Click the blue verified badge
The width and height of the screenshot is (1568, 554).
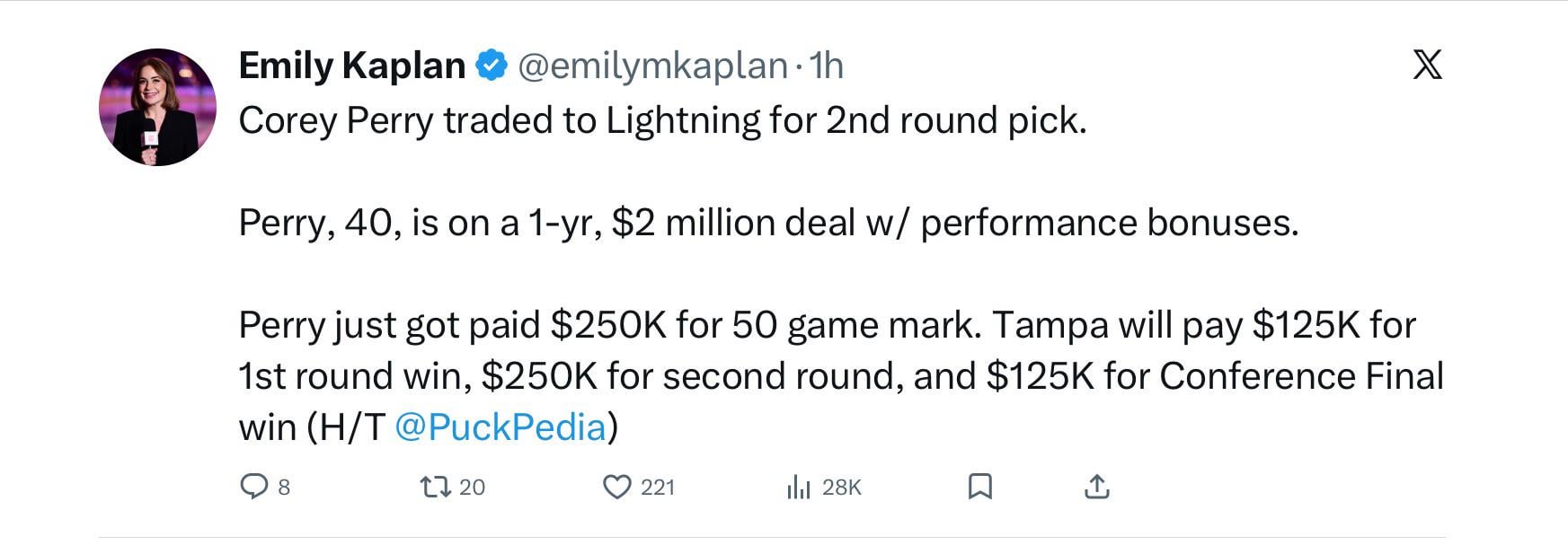[492, 66]
